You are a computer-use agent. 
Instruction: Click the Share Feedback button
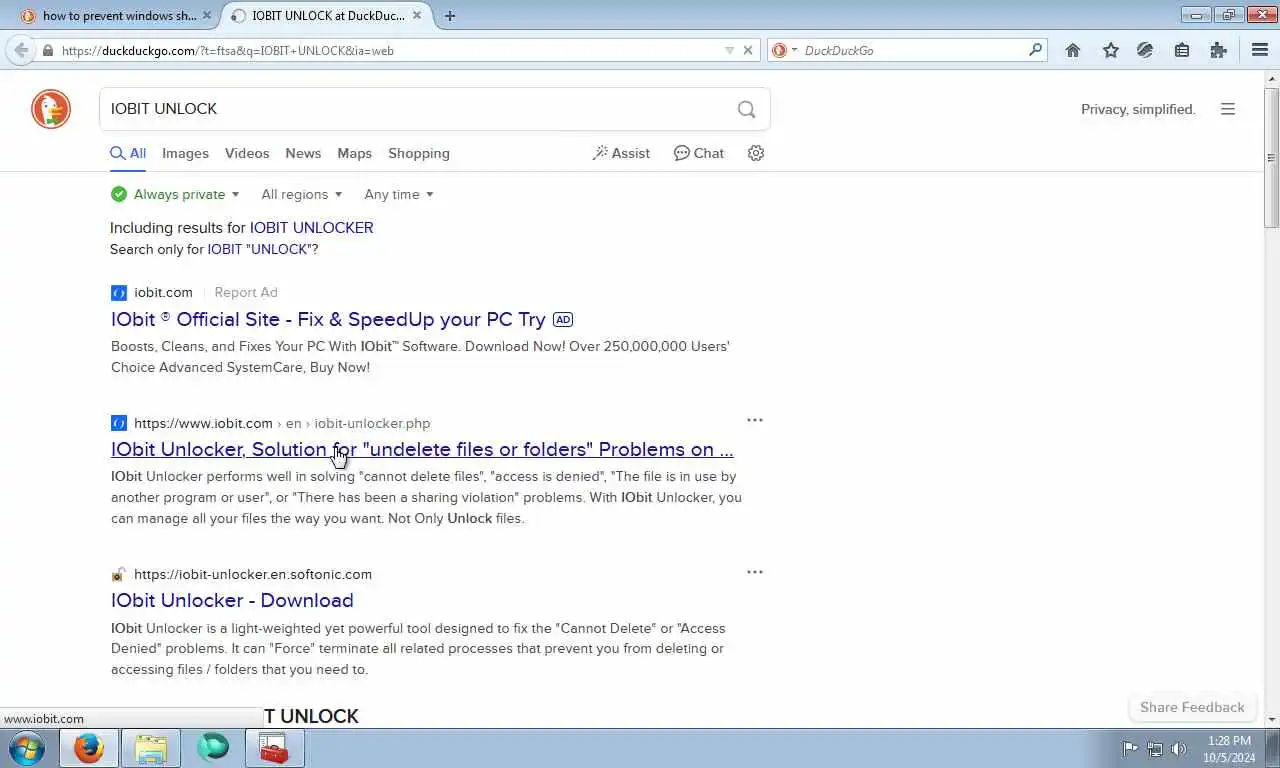click(x=1192, y=707)
